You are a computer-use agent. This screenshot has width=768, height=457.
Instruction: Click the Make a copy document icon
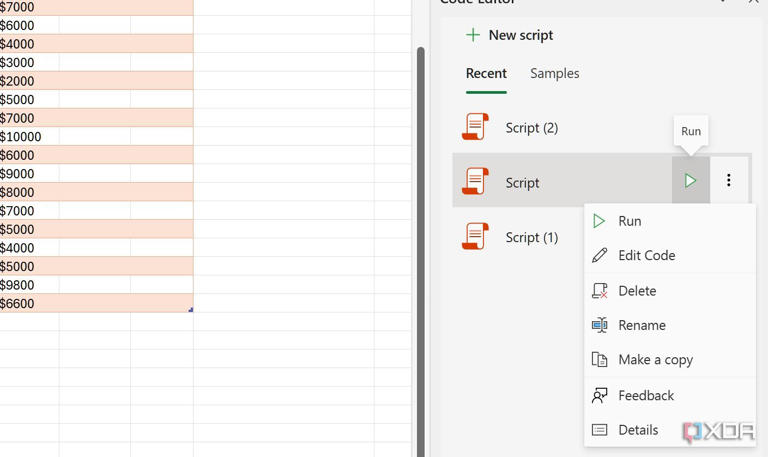click(600, 360)
